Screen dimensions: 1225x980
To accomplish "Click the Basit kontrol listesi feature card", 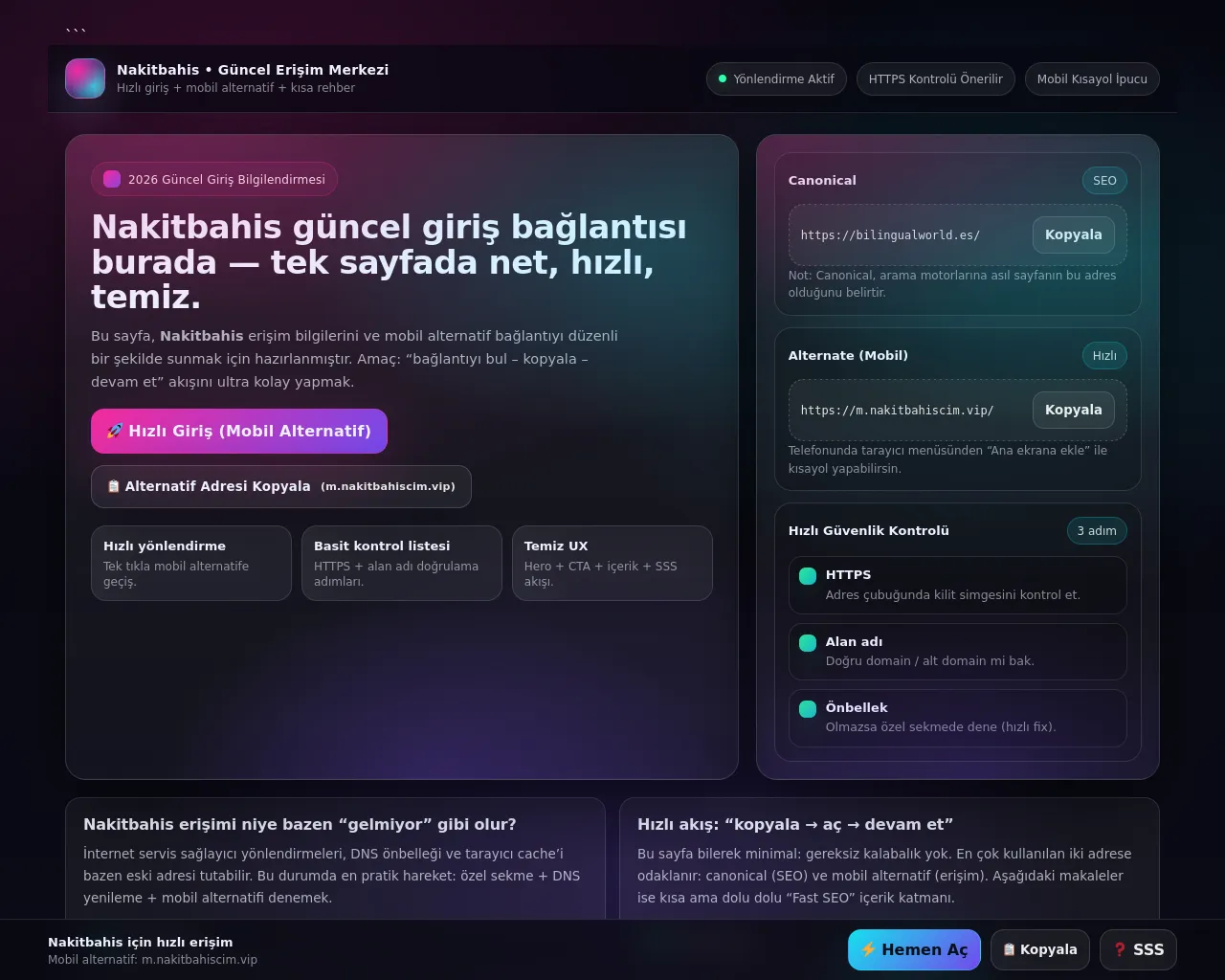I will pos(402,563).
